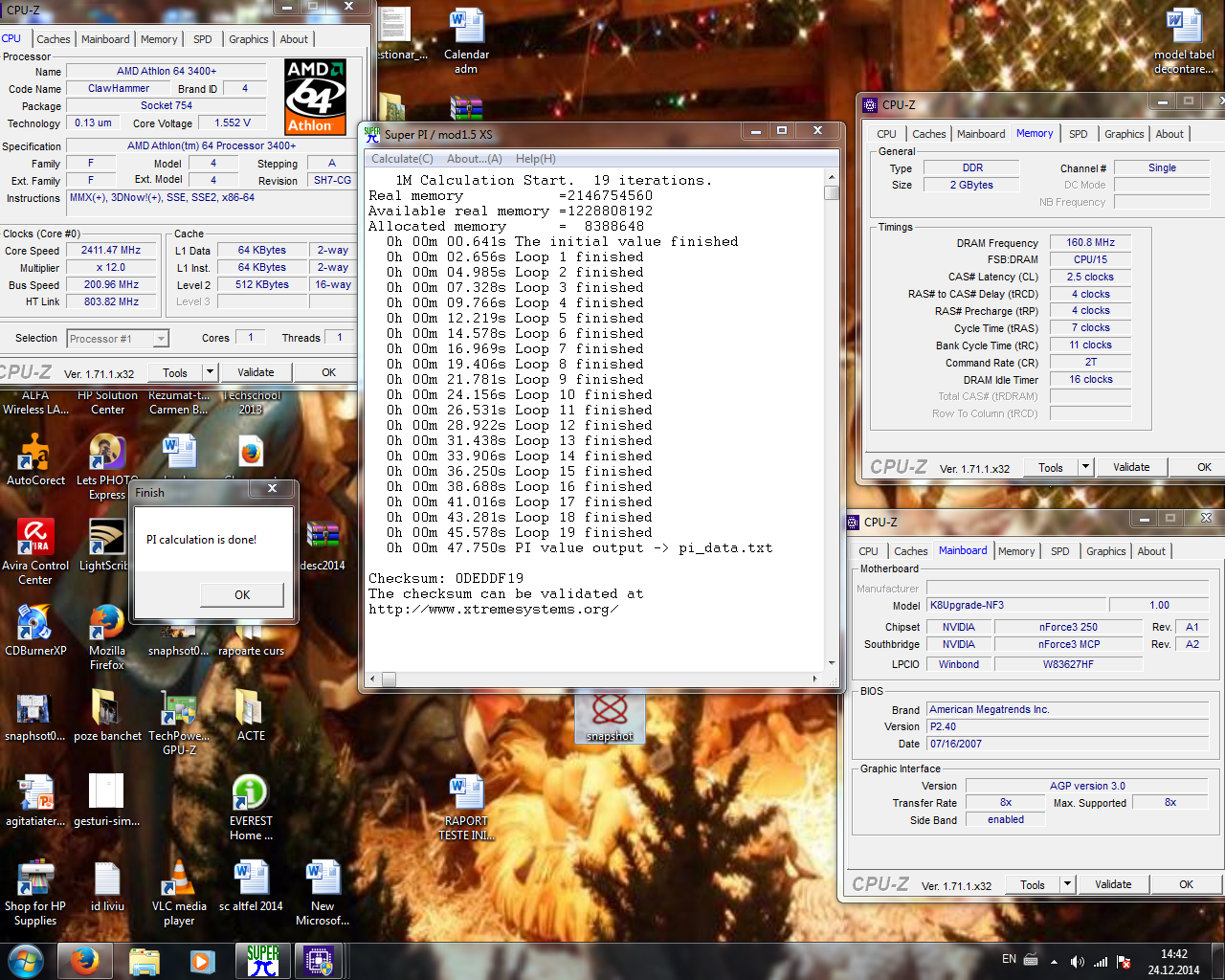This screenshot has height=980, width=1225.
Task: Click the Super PI taskbar icon
Action: pyautogui.click(x=263, y=960)
